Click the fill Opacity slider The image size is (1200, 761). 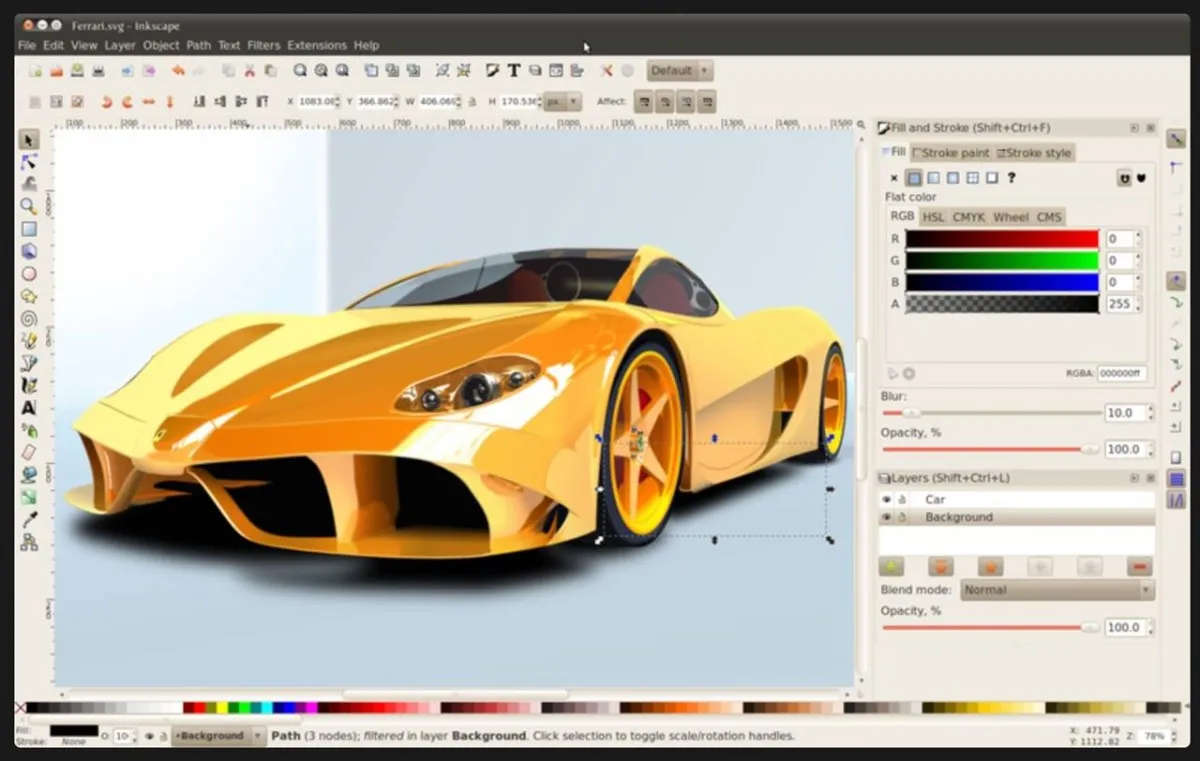click(991, 450)
